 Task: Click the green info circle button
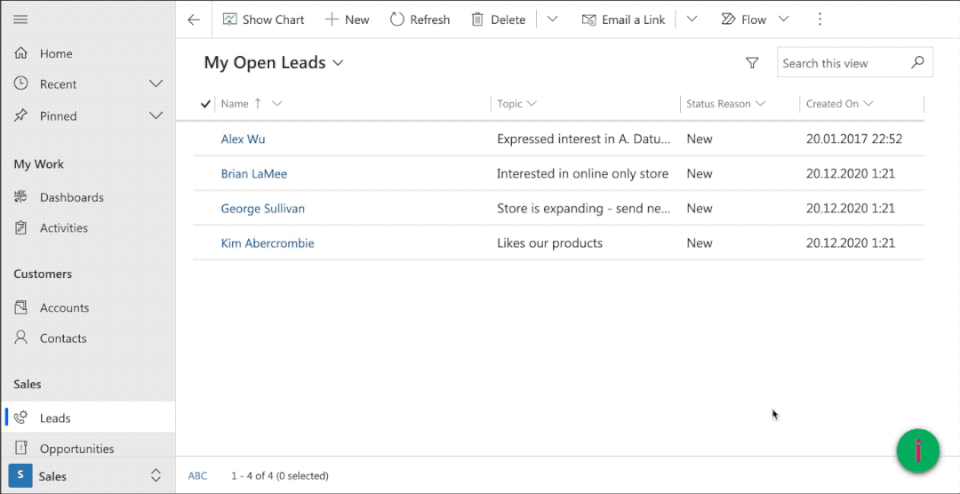click(918, 451)
